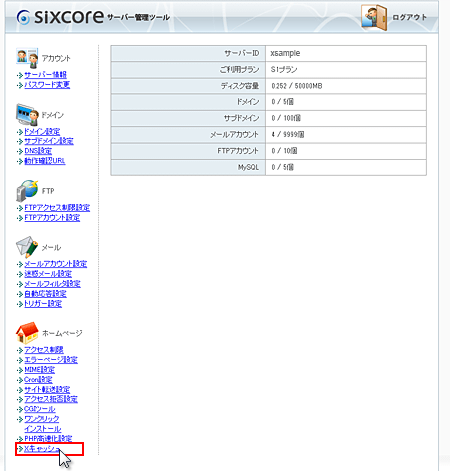Go to 自動応答設定
450x471 pixels.
pyautogui.click(x=45, y=294)
